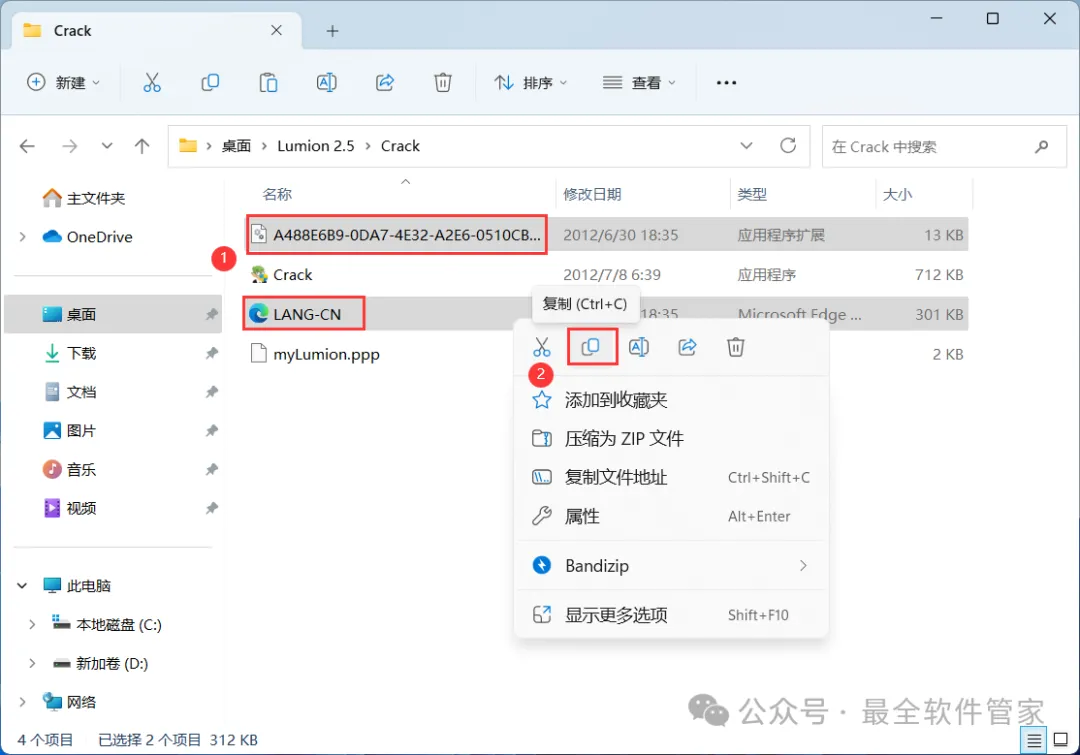Collapse the 此电脑 tree node
The width and height of the screenshot is (1080, 755).
click(22, 586)
